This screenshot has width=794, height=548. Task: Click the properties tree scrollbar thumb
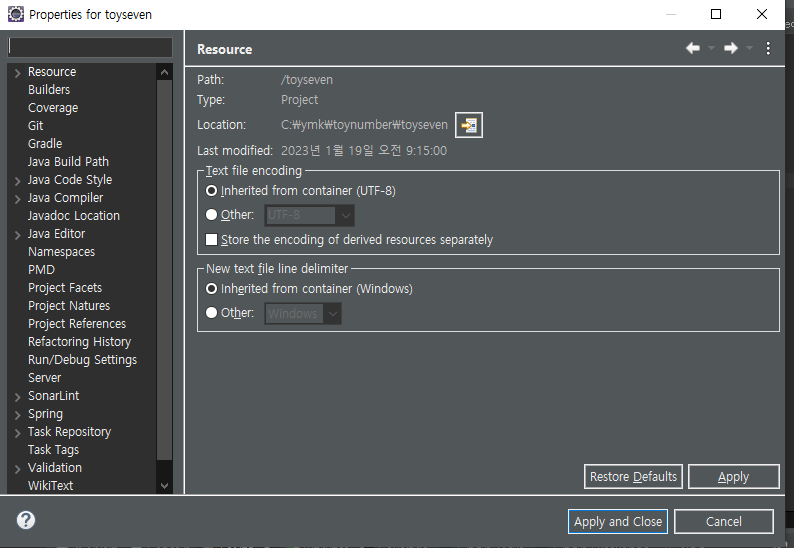tap(164, 270)
